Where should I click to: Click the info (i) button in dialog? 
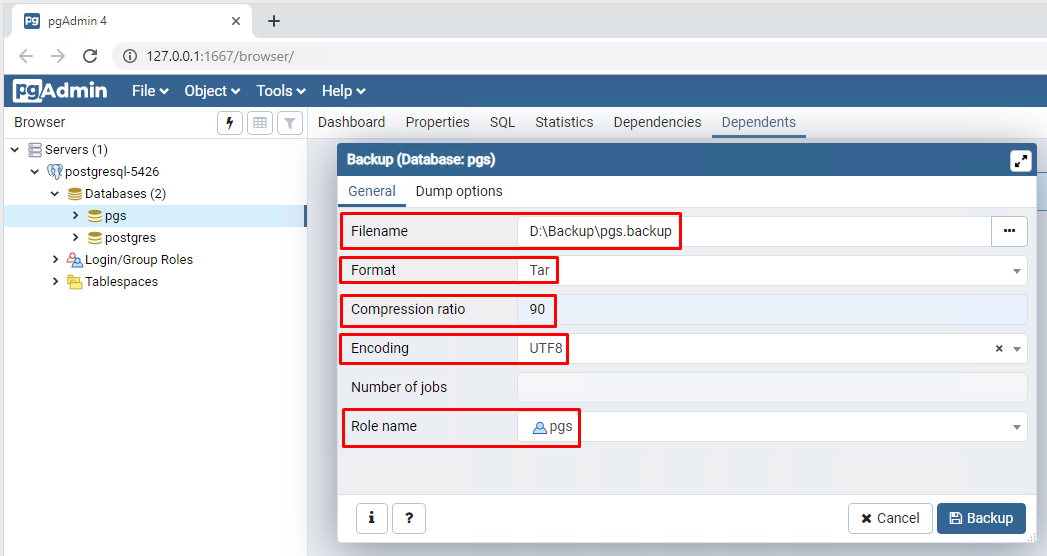[x=372, y=518]
